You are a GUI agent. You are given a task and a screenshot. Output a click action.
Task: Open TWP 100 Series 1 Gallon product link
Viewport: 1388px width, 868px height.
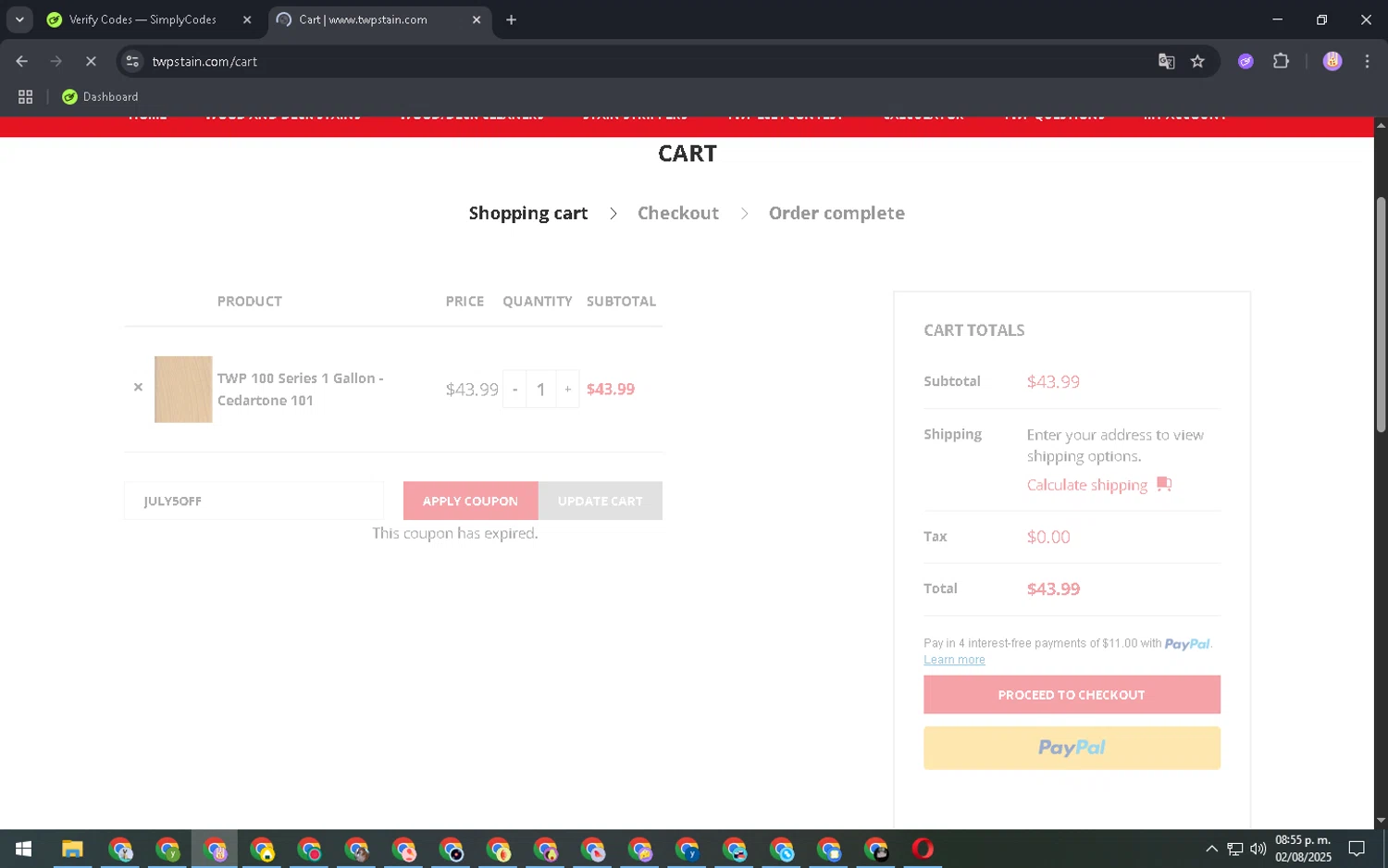pos(300,390)
